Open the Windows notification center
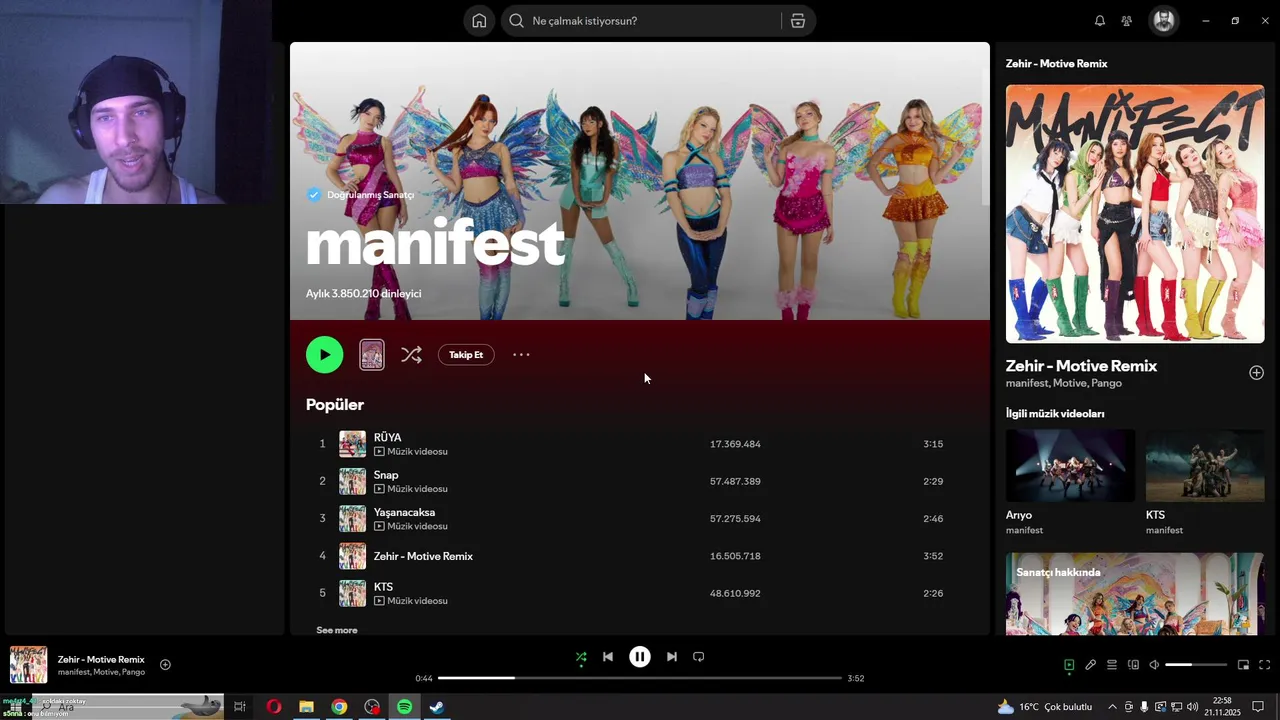1280x720 pixels. point(1258,707)
